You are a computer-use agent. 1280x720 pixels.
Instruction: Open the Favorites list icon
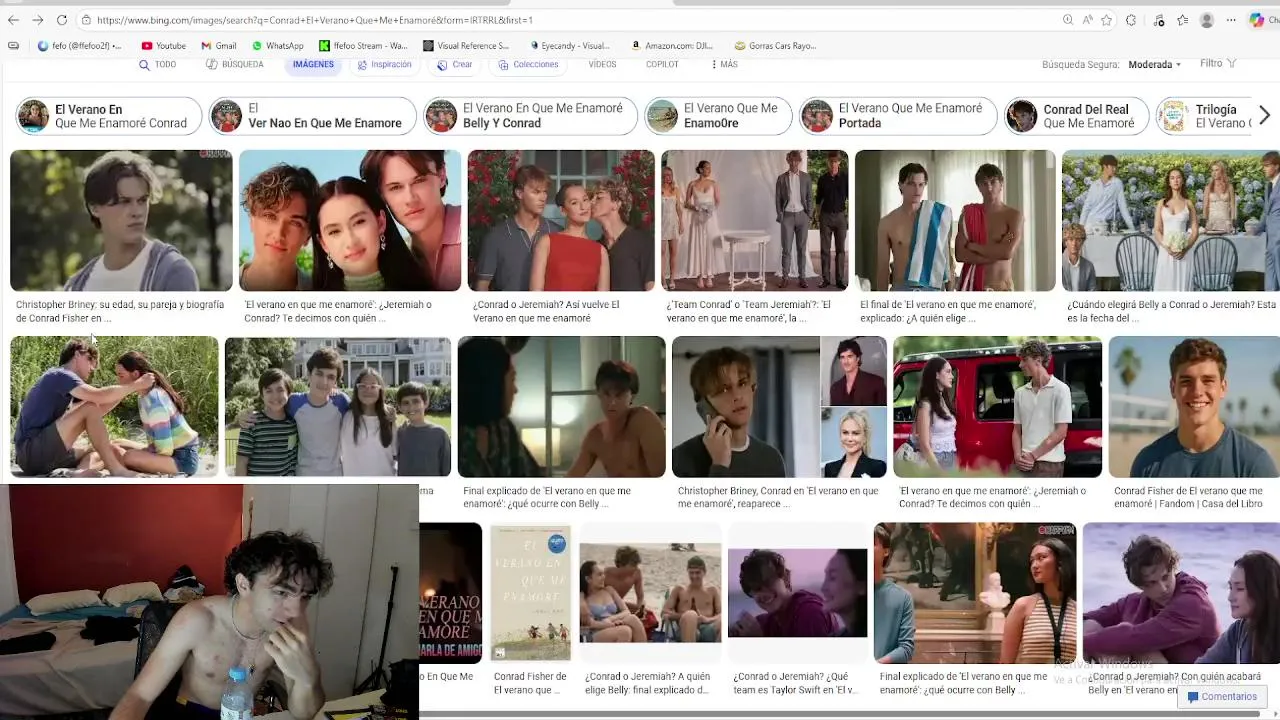[1183, 20]
